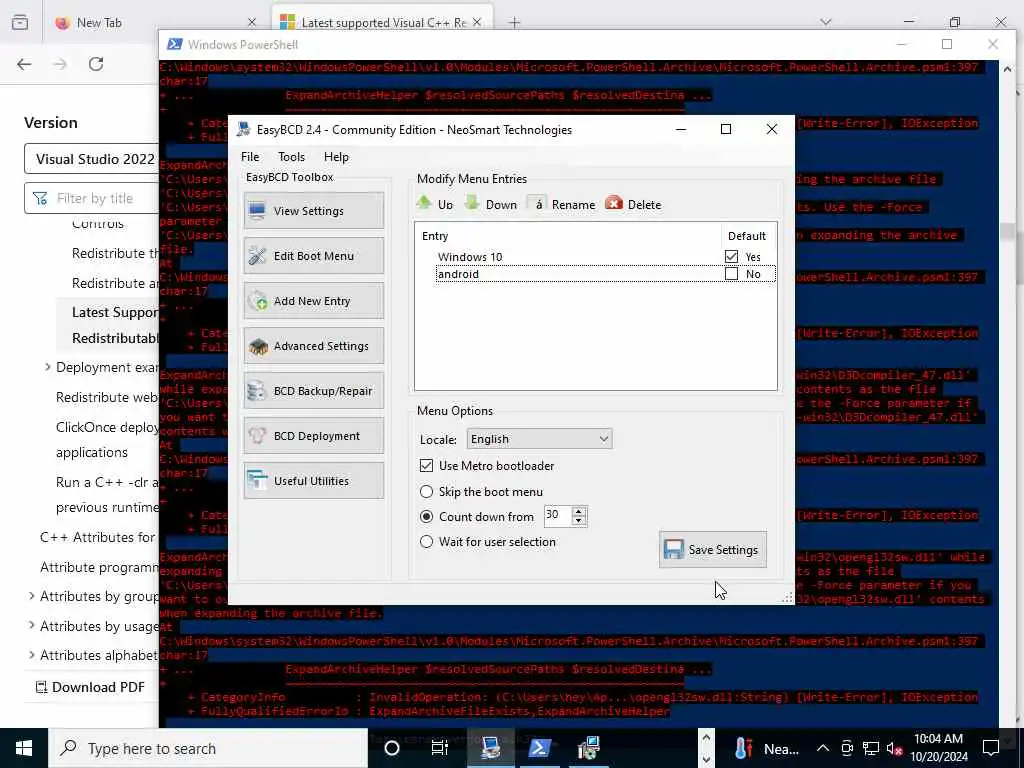Screen dimensions: 1024x768
Task: Click the countdown seconds field
Action: (558, 516)
